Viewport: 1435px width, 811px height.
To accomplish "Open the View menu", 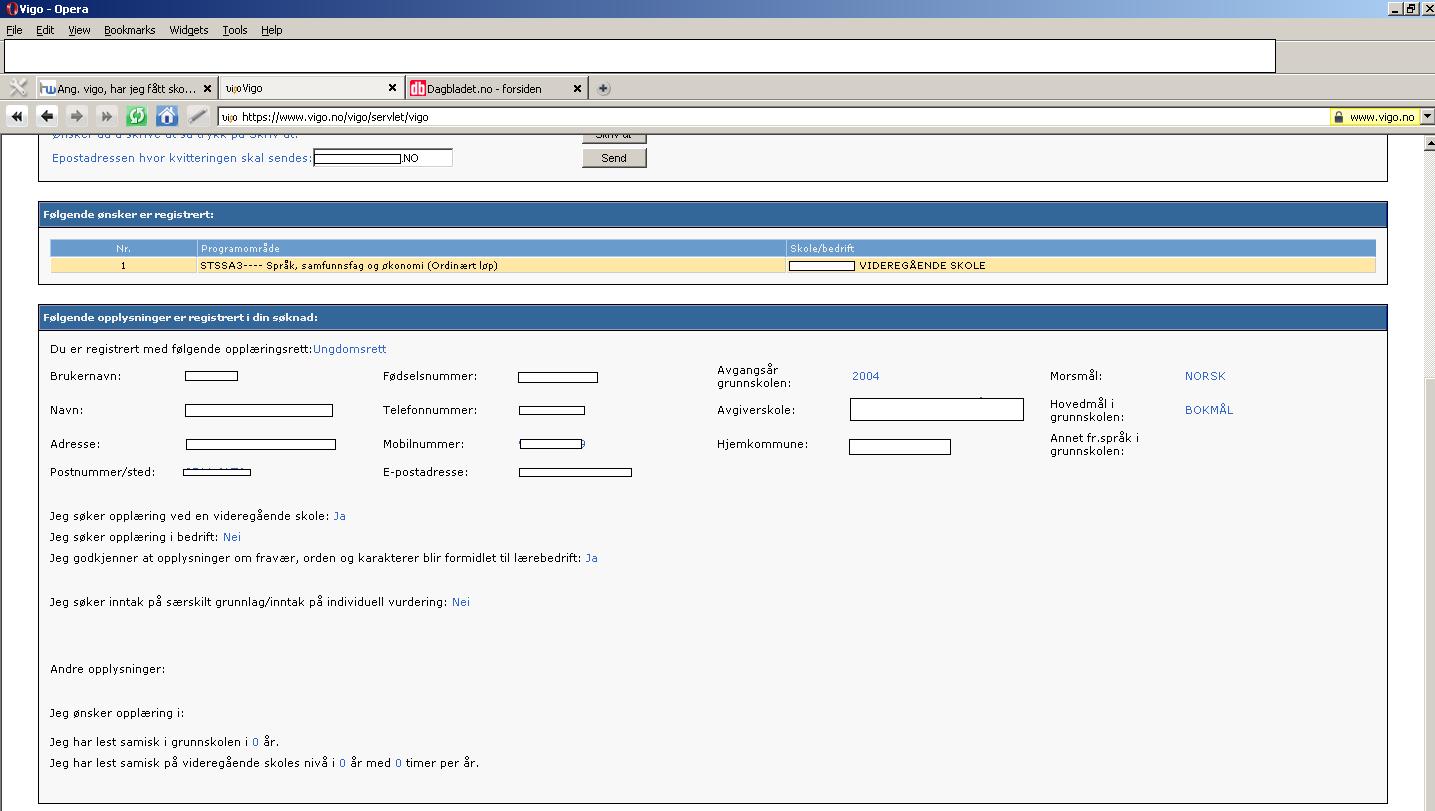I will [79, 30].
